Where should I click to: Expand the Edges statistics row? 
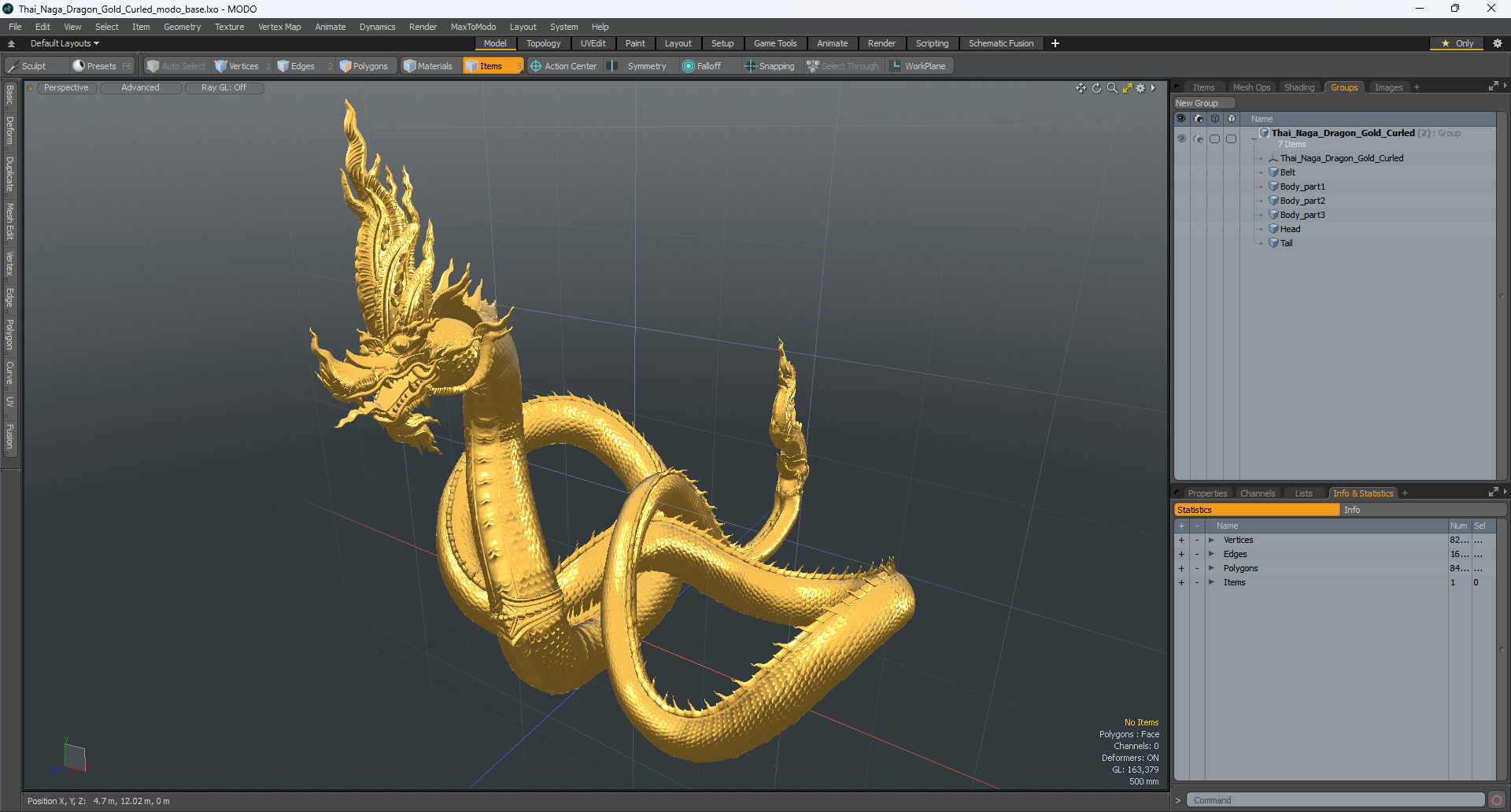tap(1211, 554)
